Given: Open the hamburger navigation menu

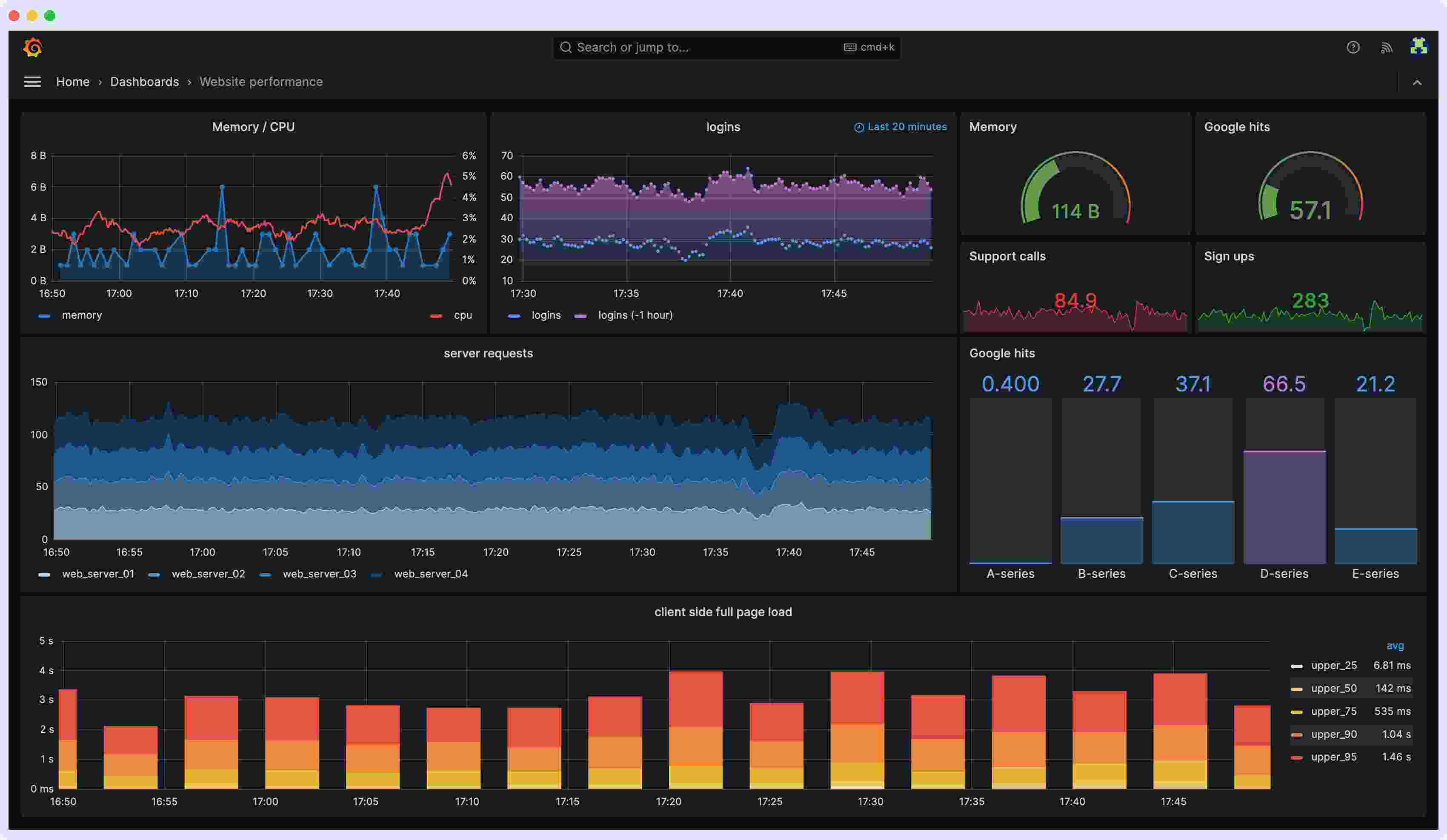Looking at the screenshot, I should [x=32, y=82].
